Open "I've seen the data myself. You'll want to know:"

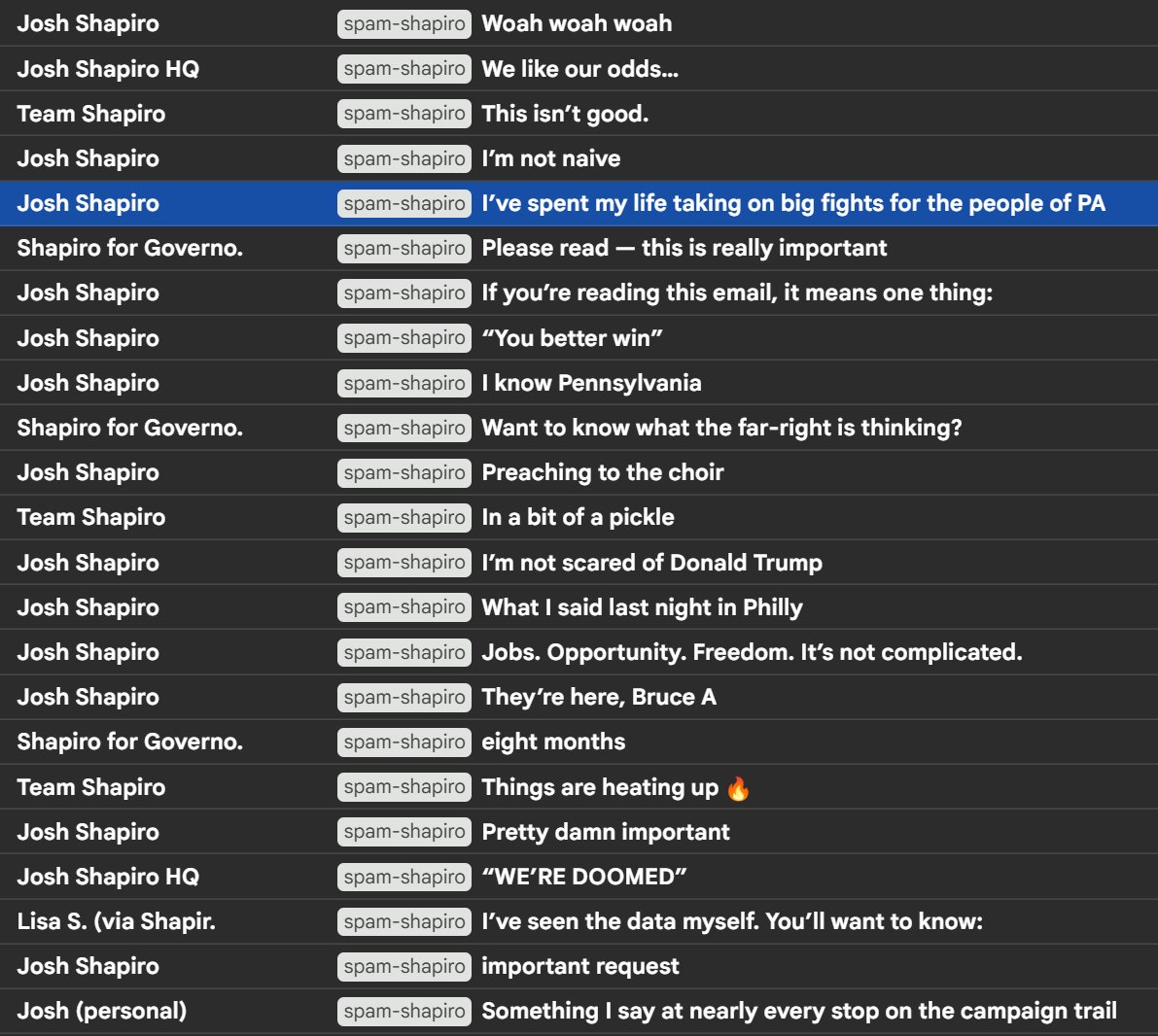732,921
